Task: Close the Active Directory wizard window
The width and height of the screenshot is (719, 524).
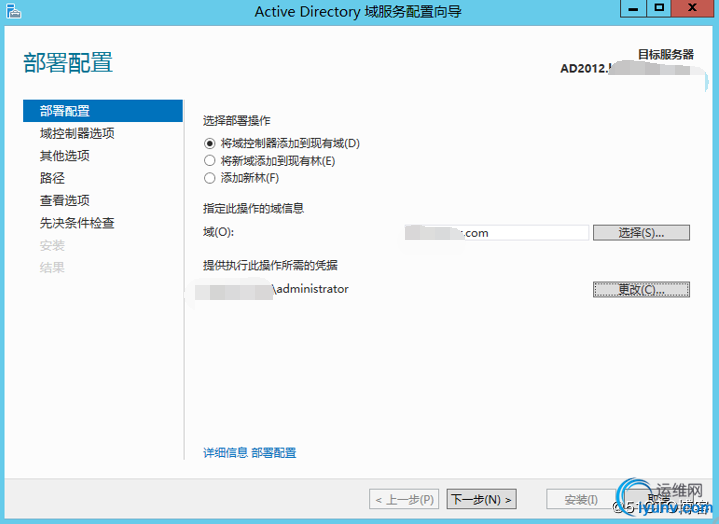Action: coord(692,8)
